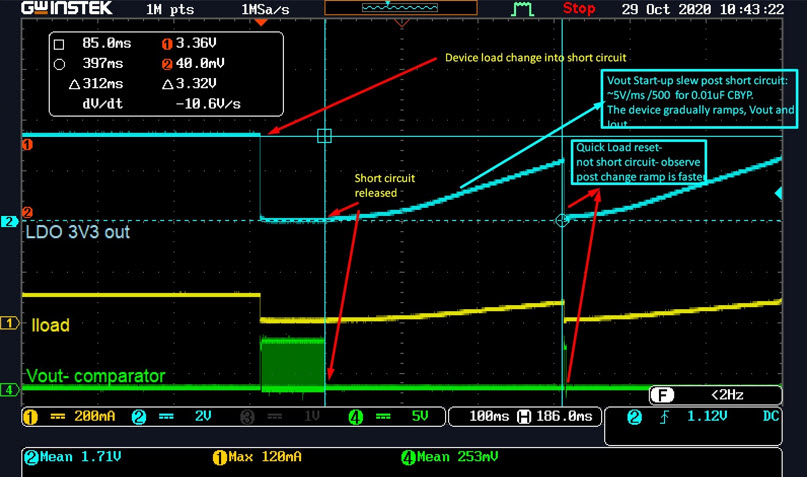Click the square cursor icon beside 85.0ms
The height and width of the screenshot is (477, 807).
click(59, 44)
